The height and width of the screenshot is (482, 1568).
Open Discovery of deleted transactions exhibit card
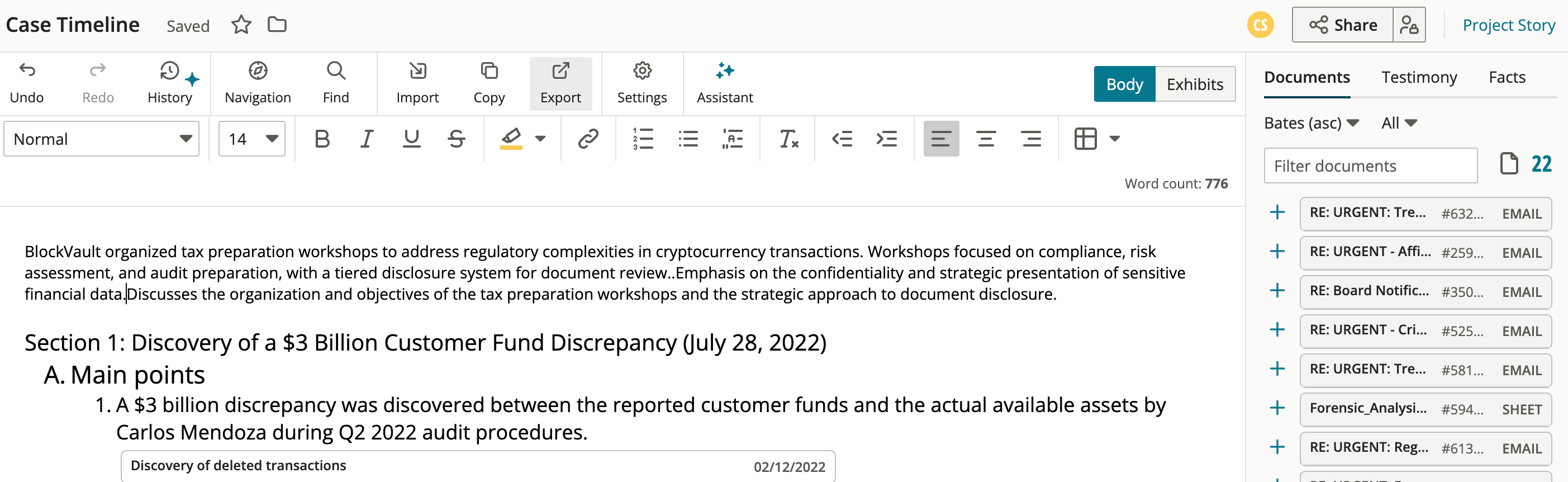click(x=478, y=466)
